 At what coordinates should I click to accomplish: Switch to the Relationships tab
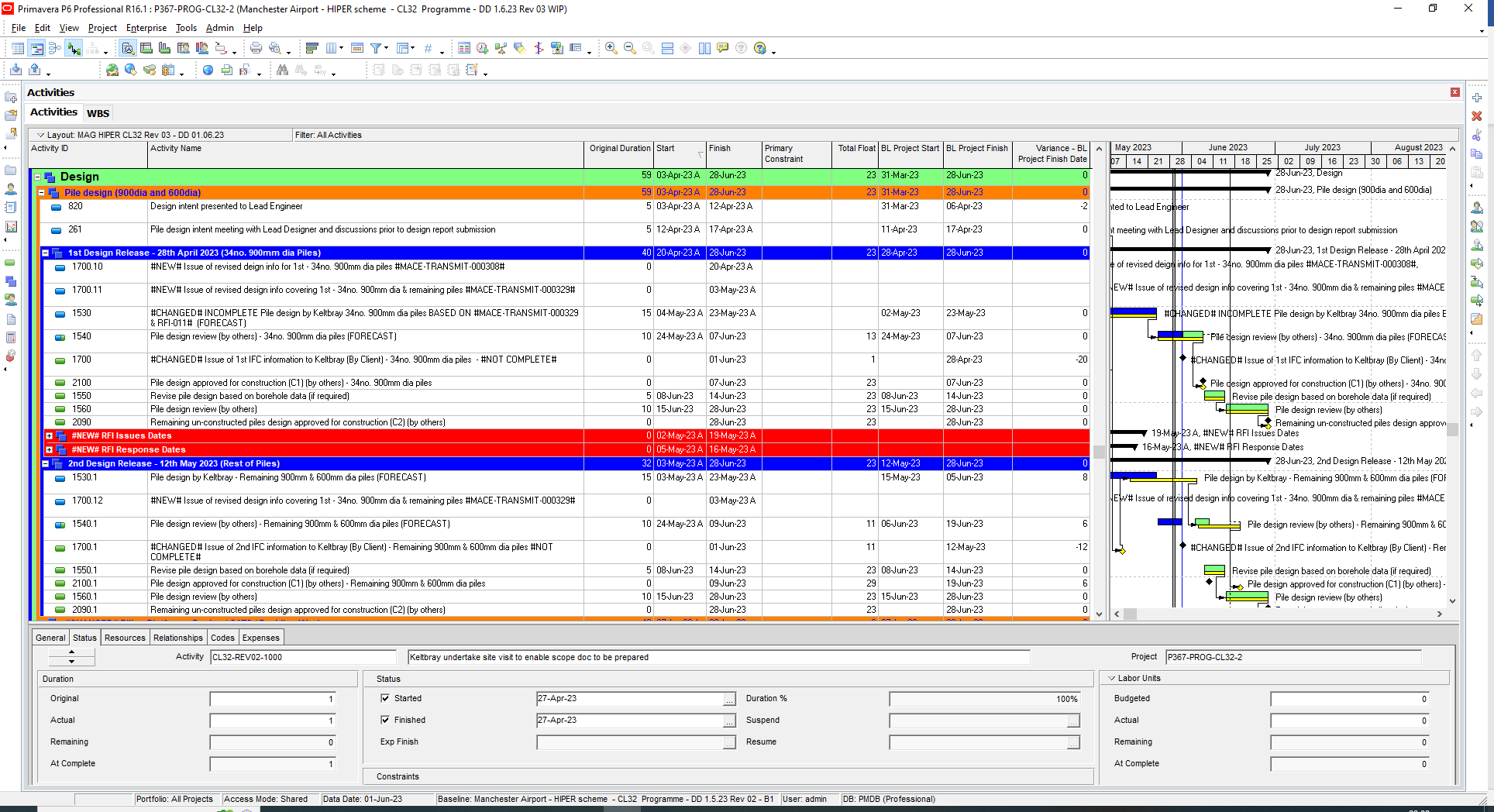pos(177,637)
